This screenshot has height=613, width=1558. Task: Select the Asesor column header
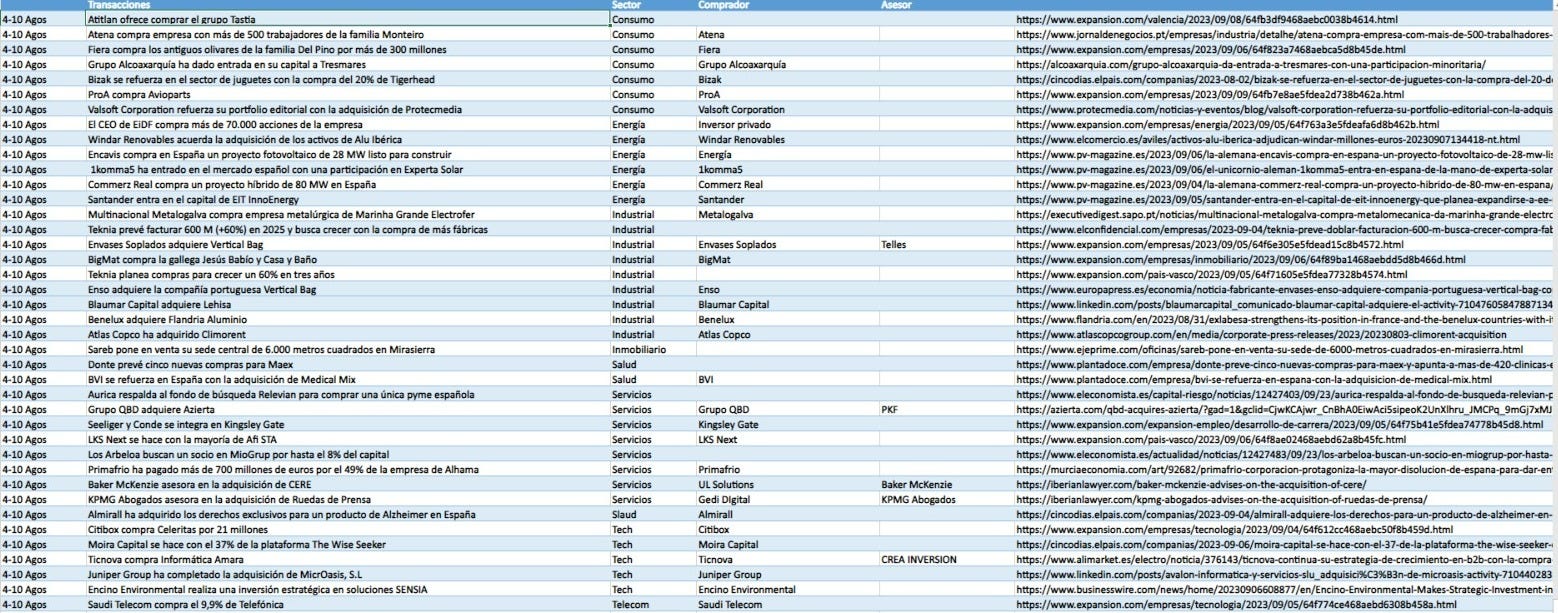[x=896, y=5]
